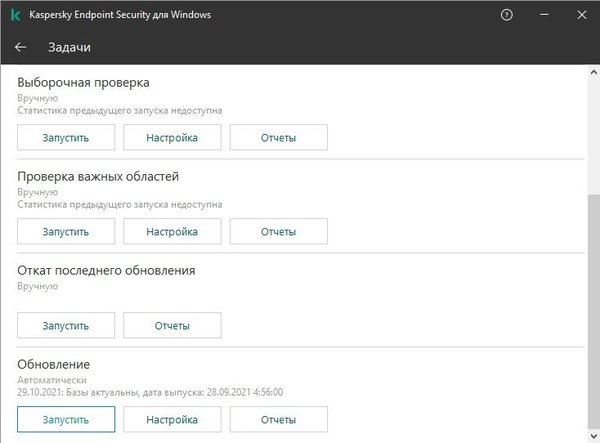
Task: Minimize the Kaspersky window
Action: click(x=543, y=16)
